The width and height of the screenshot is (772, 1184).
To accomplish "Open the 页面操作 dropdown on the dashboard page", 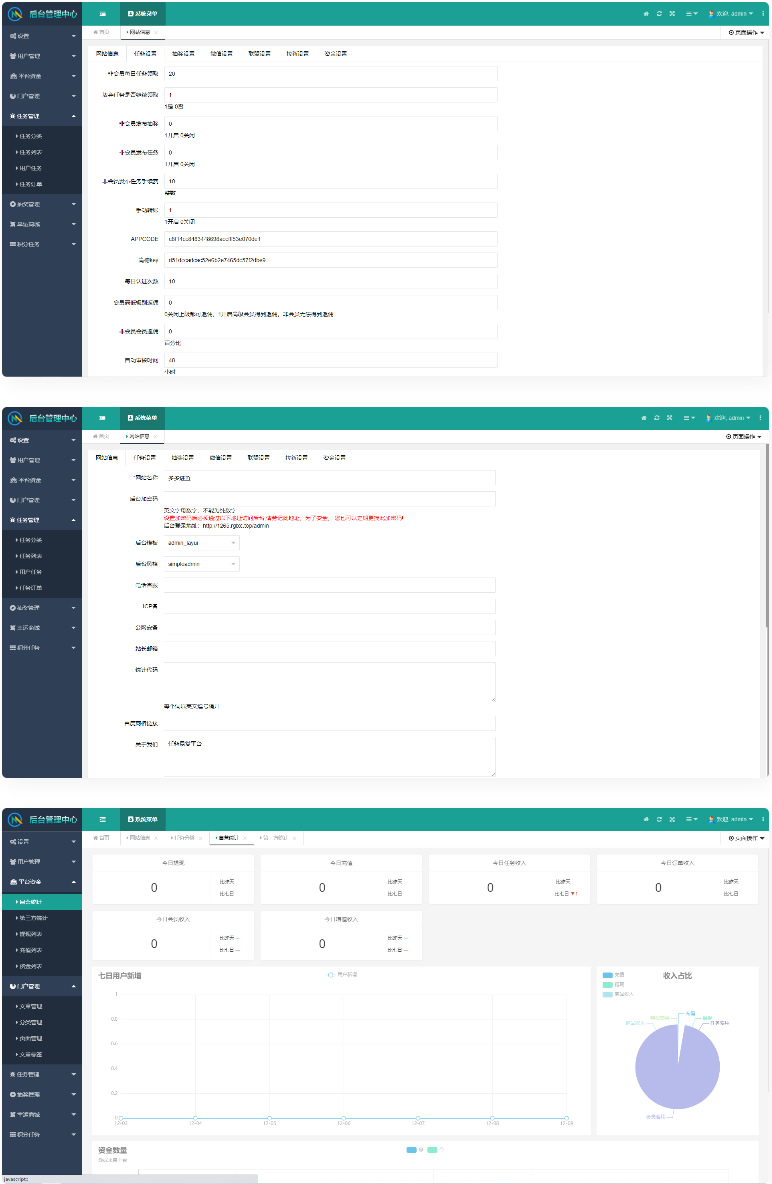I will pos(746,837).
